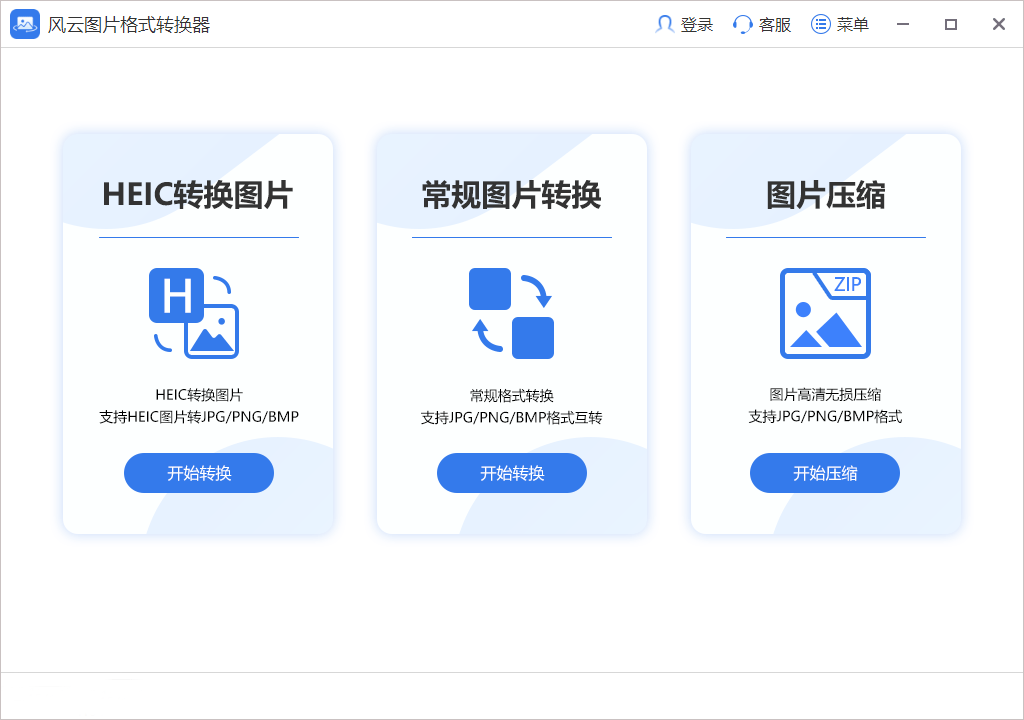Select the two-squares format swap icon
1024x720 pixels.
(511, 313)
